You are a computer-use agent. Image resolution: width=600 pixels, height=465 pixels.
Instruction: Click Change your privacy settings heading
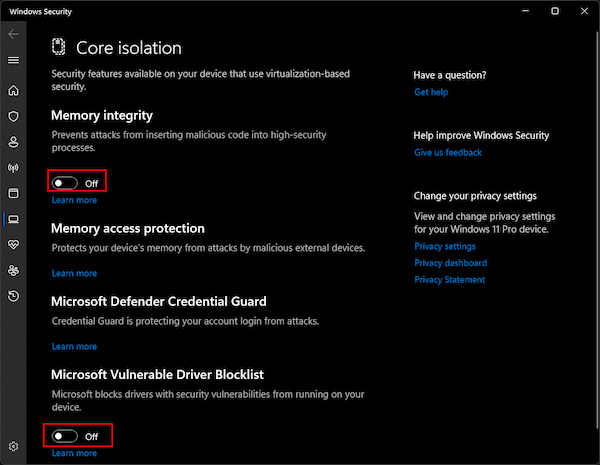pos(475,196)
